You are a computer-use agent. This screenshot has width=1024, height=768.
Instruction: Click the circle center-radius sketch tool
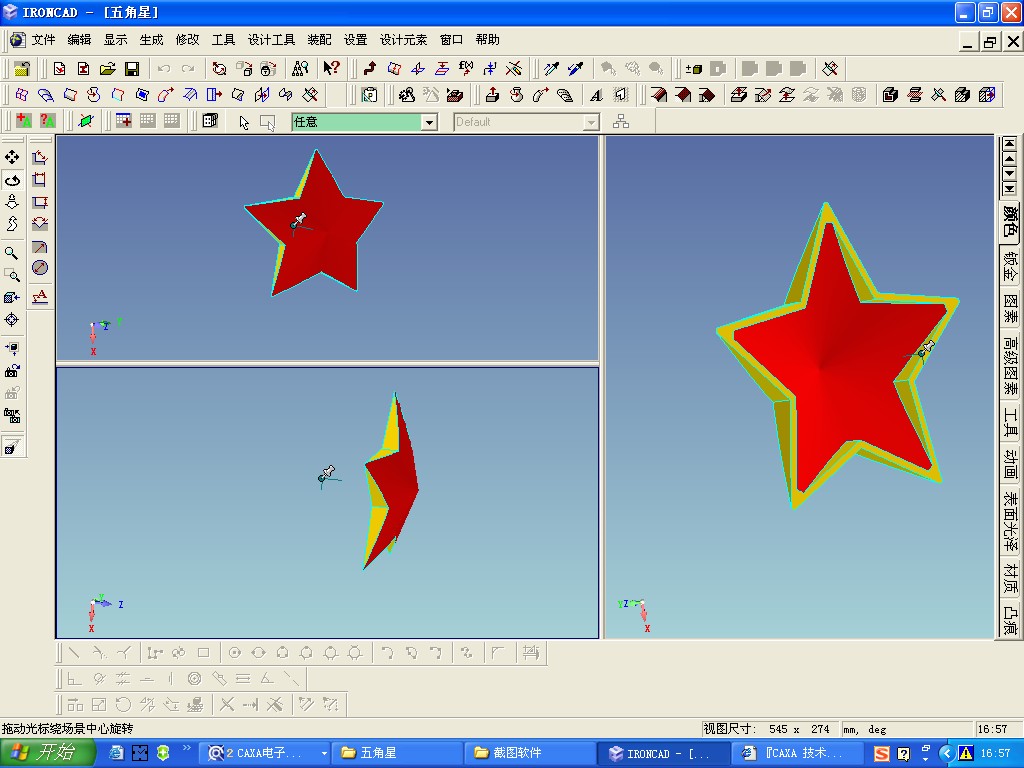tap(234, 652)
